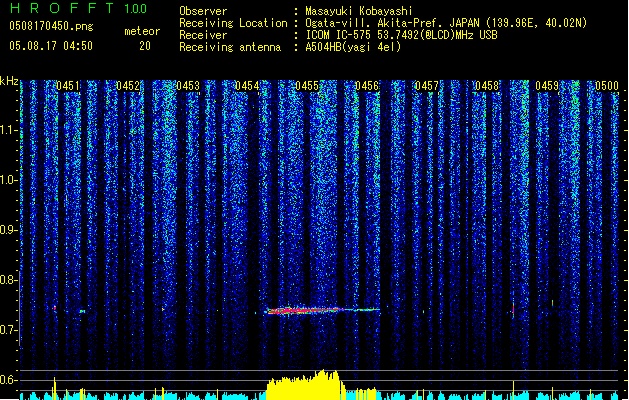
Task: Click the 0459 time marker
Action: click(x=547, y=86)
